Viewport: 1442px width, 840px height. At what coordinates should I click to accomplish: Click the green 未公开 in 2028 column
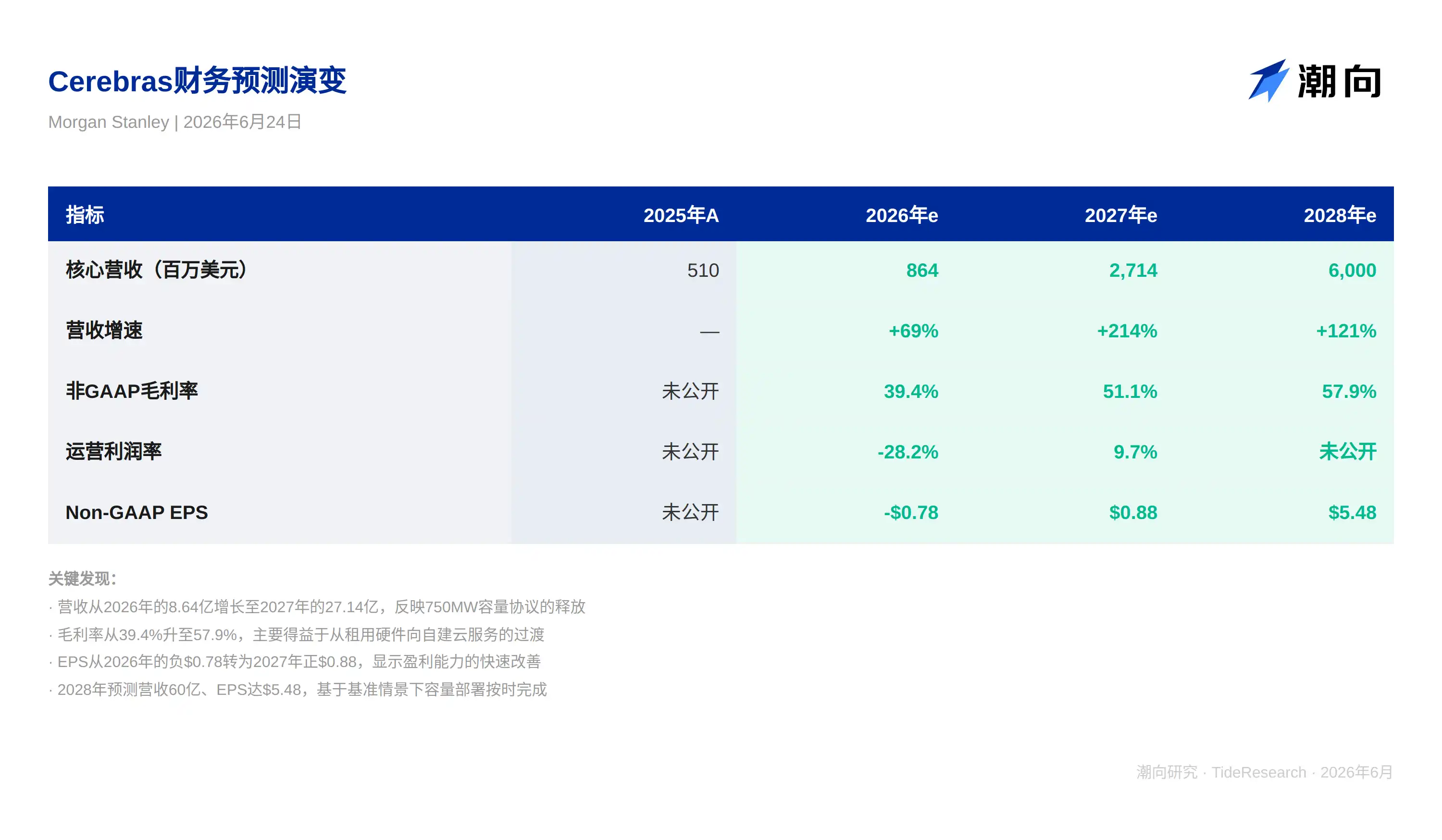[1348, 451]
